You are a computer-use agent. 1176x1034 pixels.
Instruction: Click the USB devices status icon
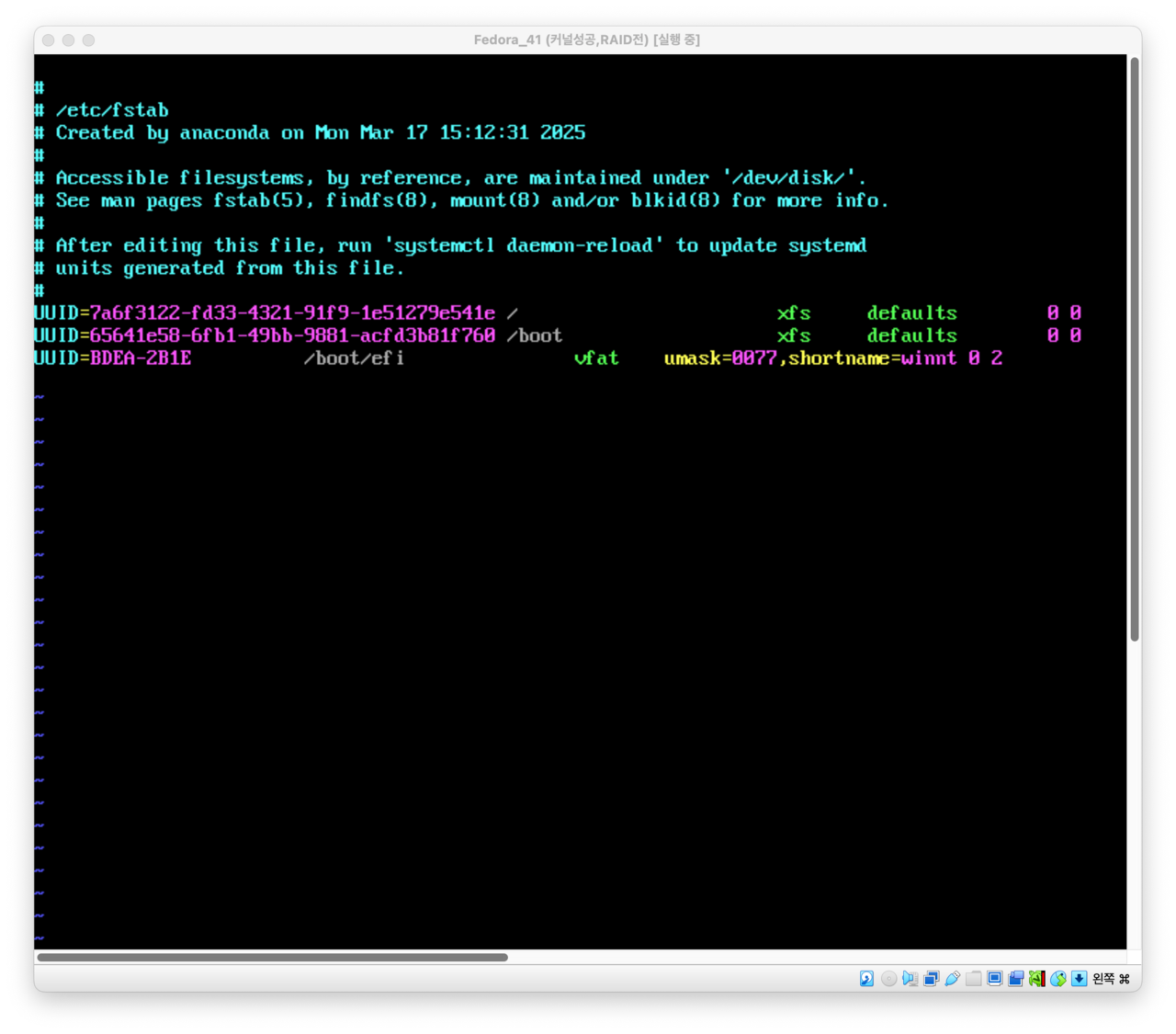click(x=952, y=979)
